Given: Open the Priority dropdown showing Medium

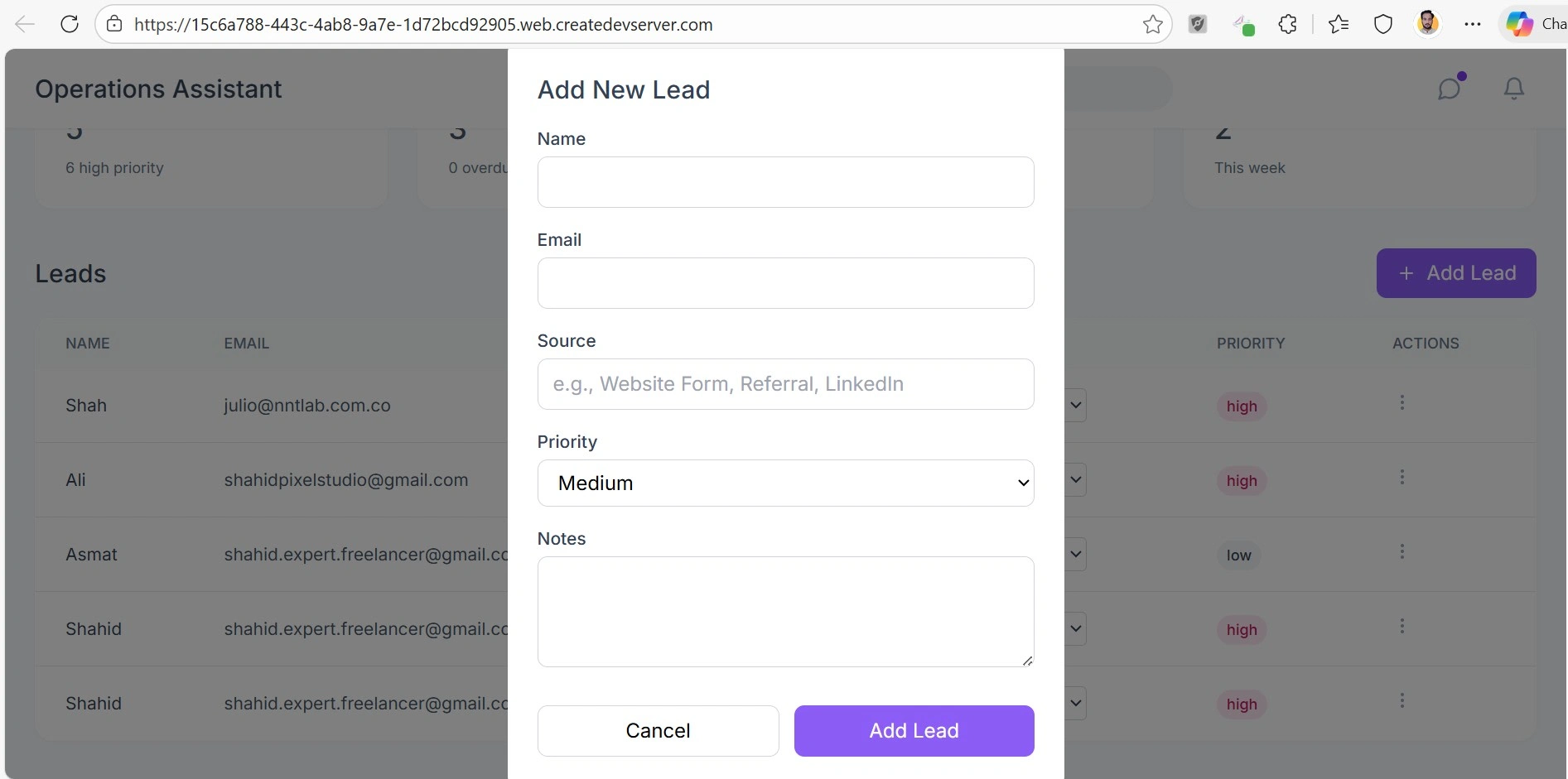Looking at the screenshot, I should click(785, 483).
